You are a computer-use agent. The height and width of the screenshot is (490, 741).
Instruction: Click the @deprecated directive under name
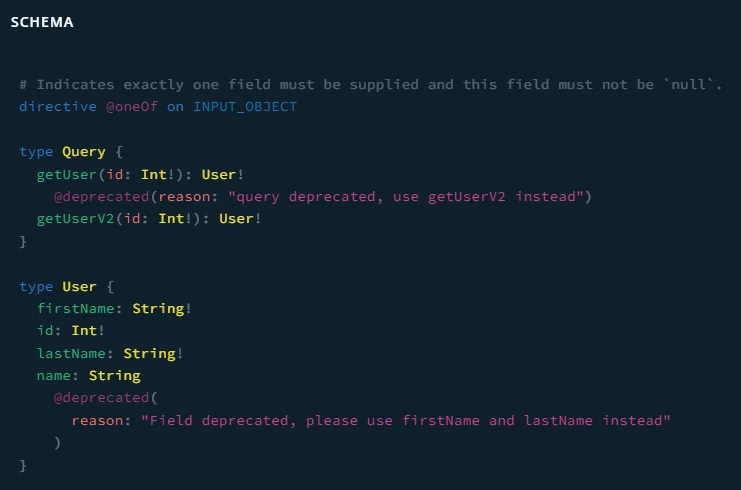pyautogui.click(x=101, y=398)
